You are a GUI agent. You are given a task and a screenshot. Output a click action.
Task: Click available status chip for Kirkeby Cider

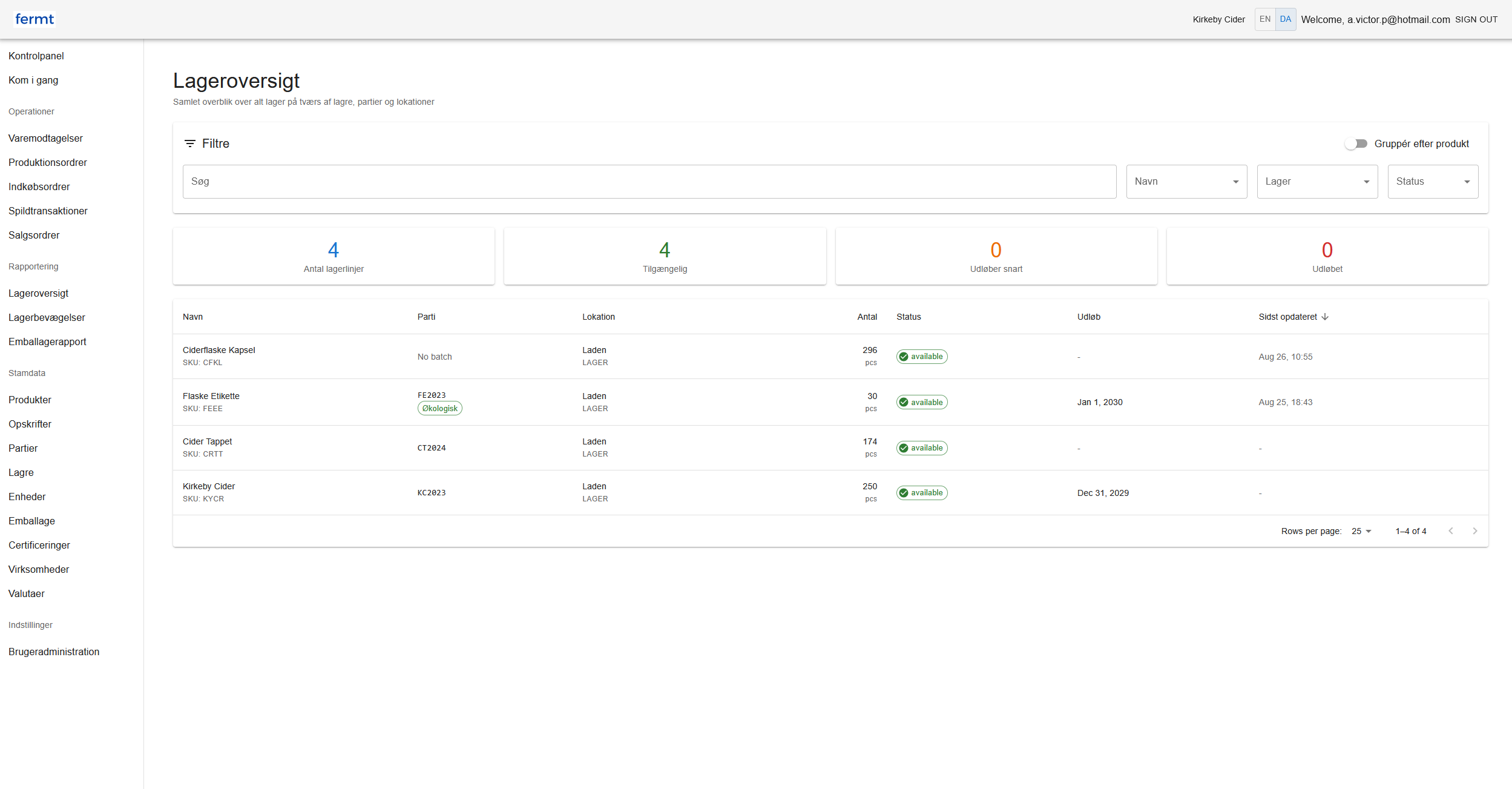(921, 493)
